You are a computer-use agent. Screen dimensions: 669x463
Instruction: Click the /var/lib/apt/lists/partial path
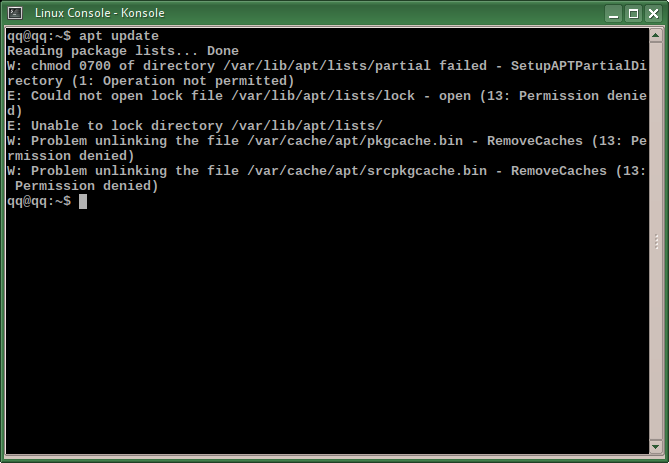pyautogui.click(x=327, y=66)
